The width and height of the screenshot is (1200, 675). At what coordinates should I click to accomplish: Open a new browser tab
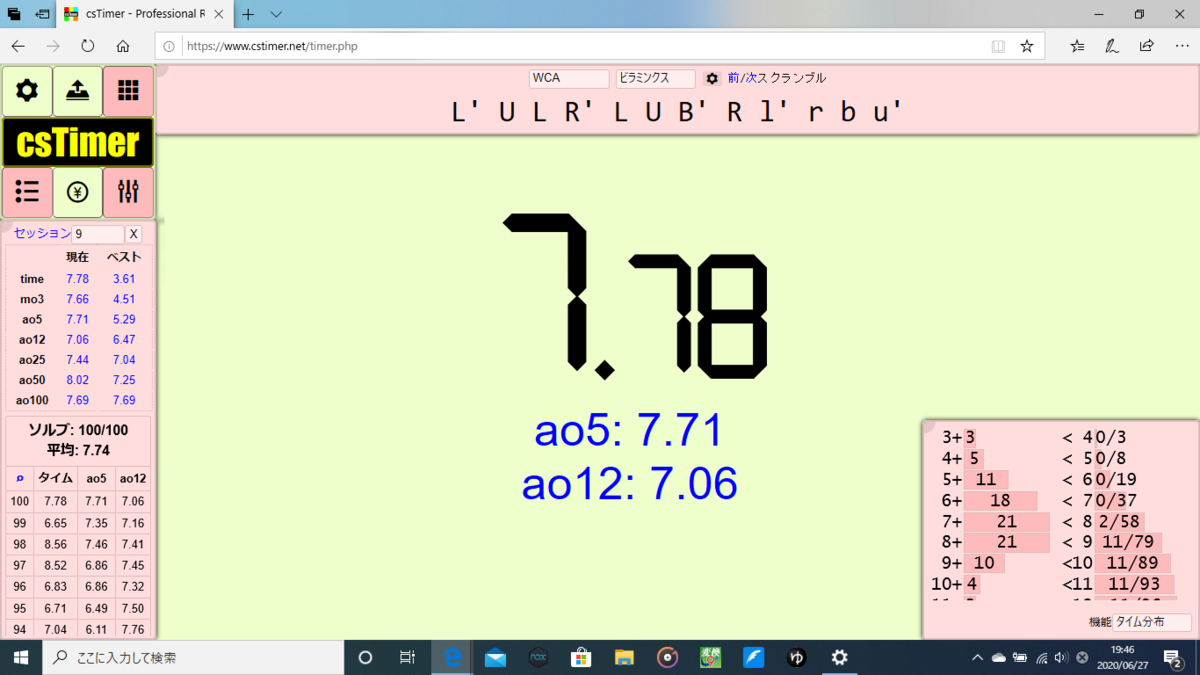click(x=248, y=15)
